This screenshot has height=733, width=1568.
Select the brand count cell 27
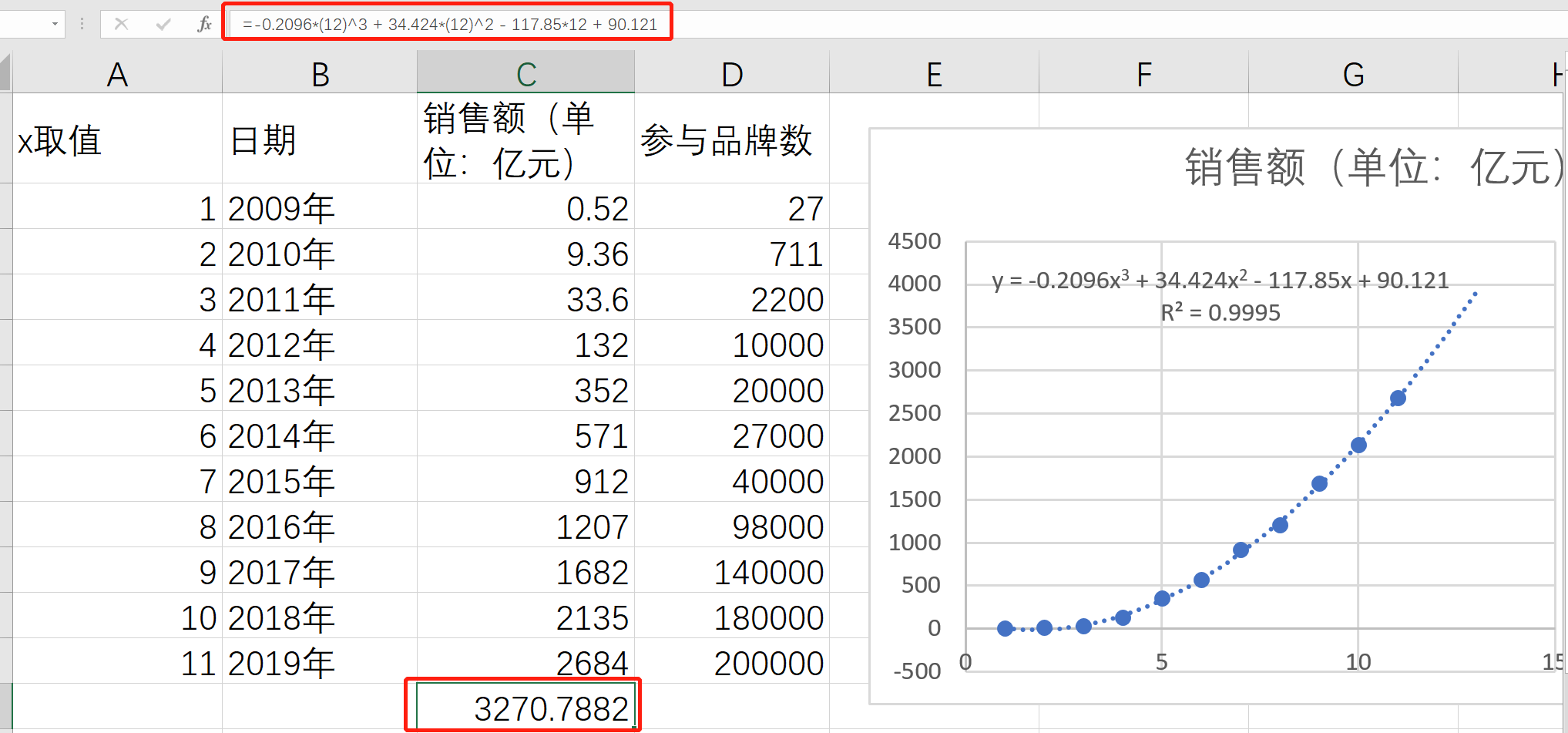732,207
